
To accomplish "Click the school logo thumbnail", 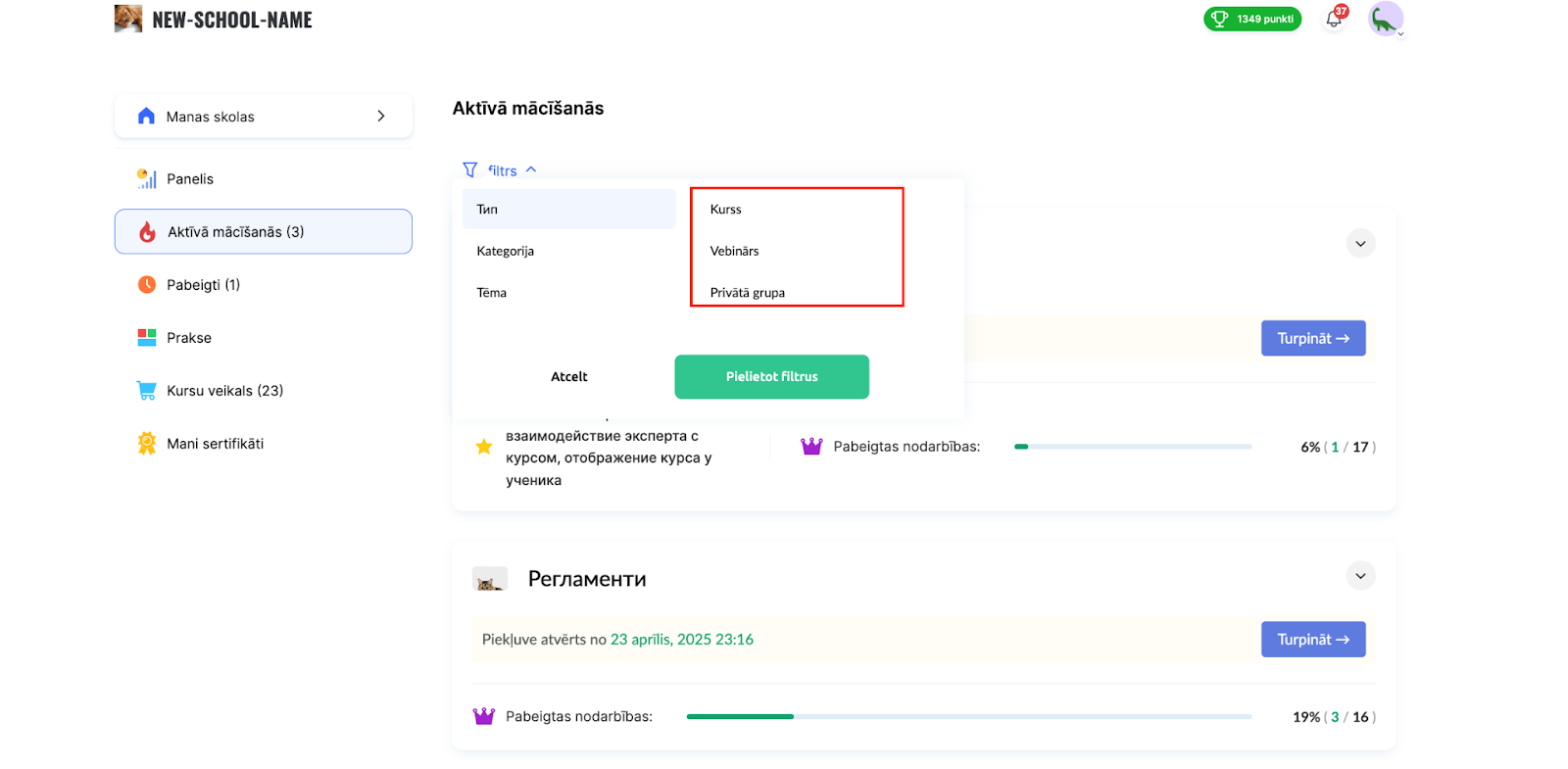I will click(128, 19).
